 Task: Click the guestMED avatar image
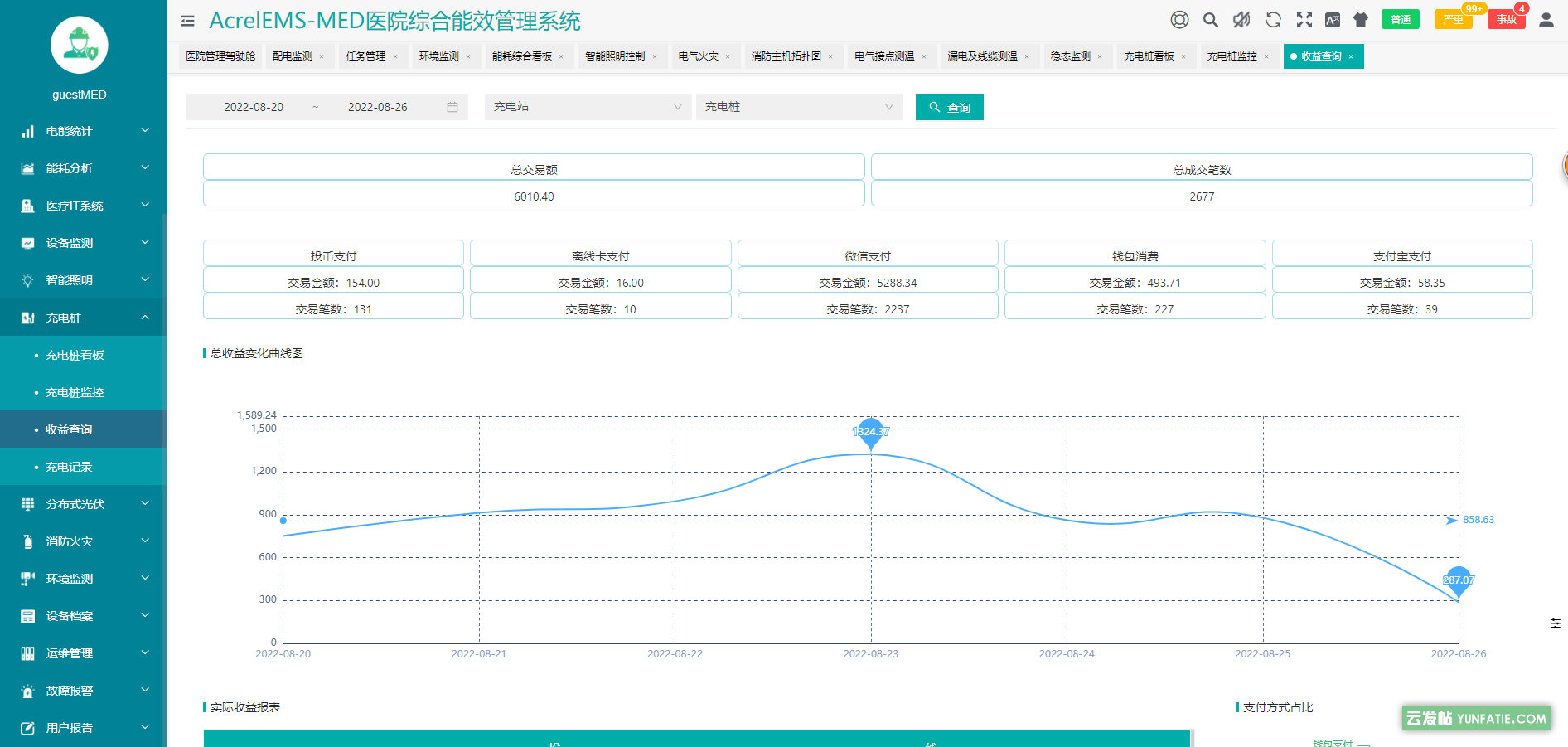coord(80,45)
